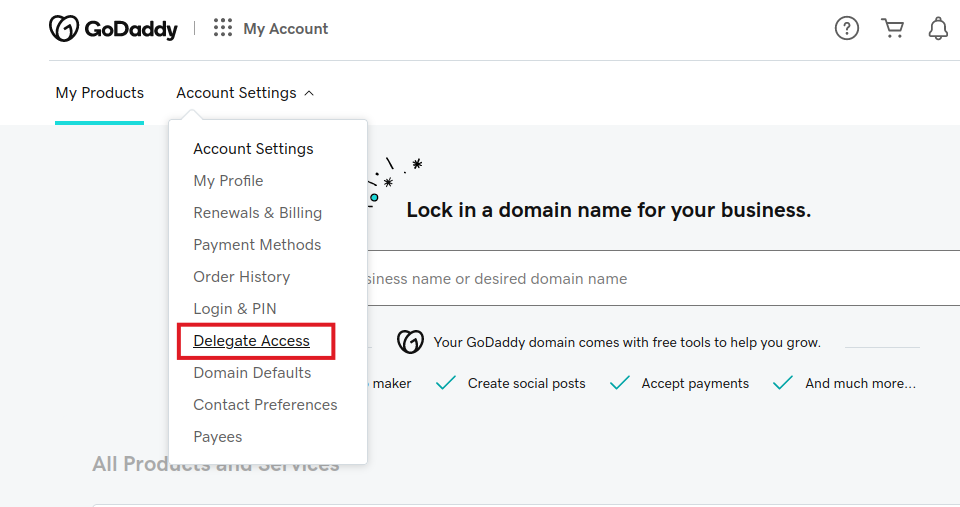Click the 'And much more...' text
This screenshot has height=507, width=960.
coord(860,383)
